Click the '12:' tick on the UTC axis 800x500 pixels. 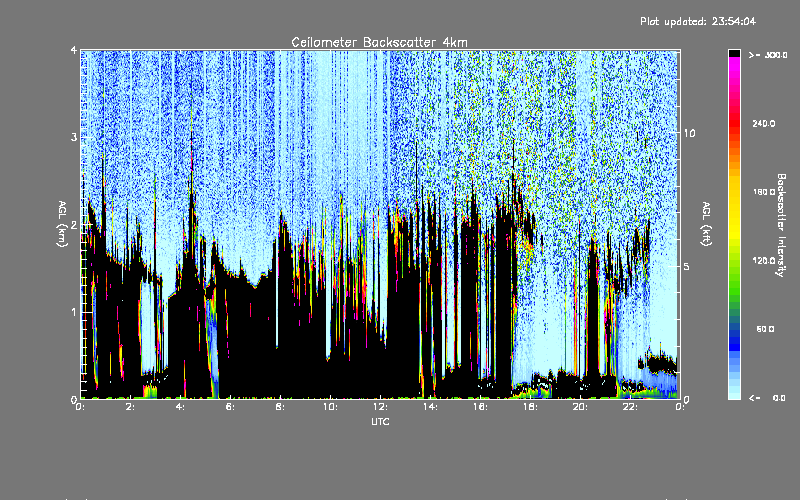pyautogui.click(x=380, y=407)
